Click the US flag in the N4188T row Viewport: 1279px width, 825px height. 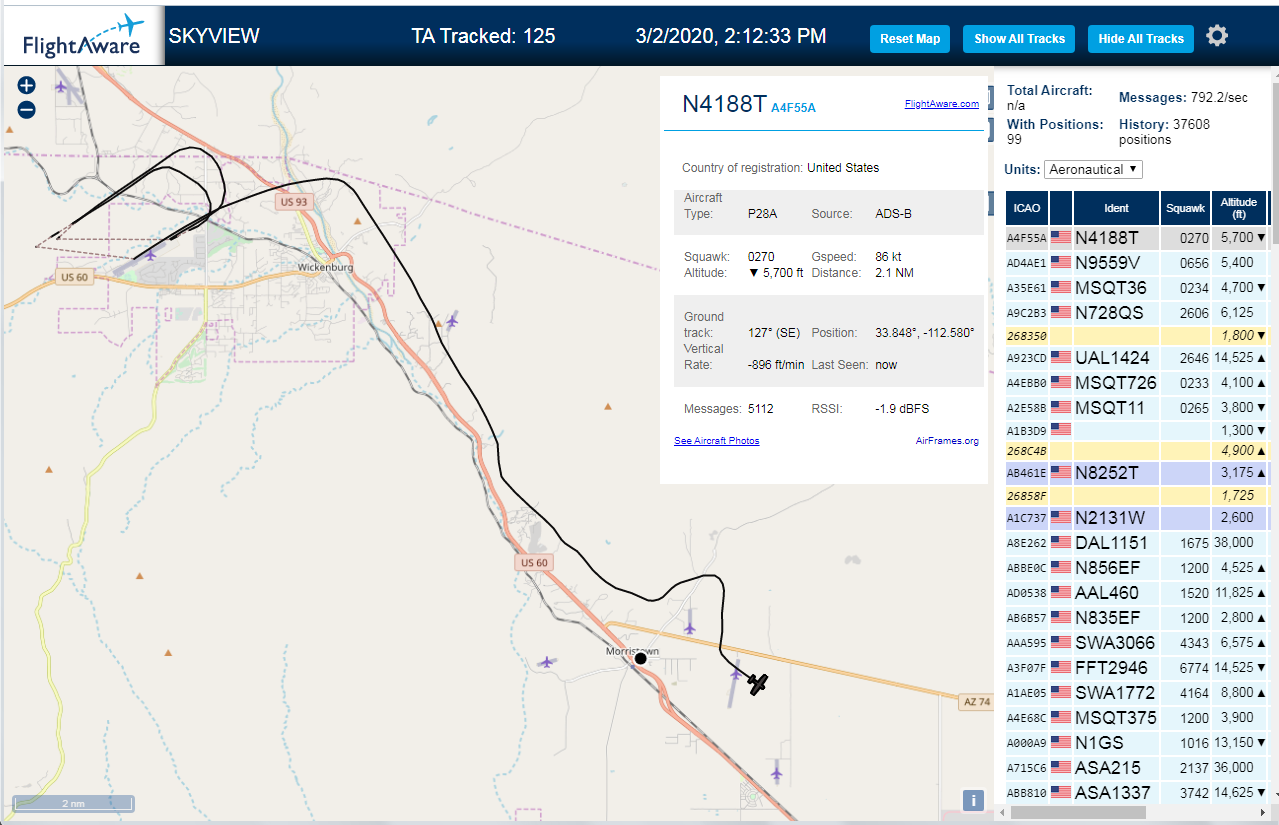click(x=1061, y=238)
